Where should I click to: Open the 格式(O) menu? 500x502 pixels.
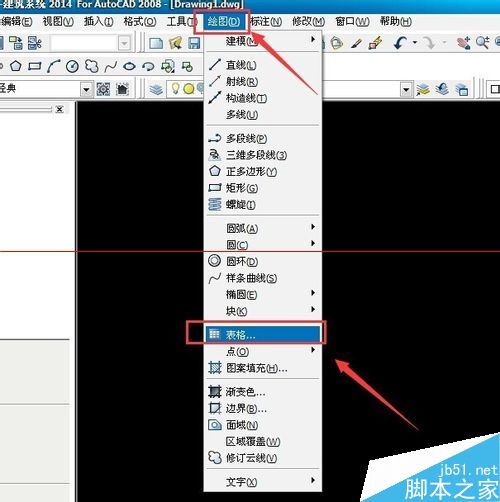140,22
